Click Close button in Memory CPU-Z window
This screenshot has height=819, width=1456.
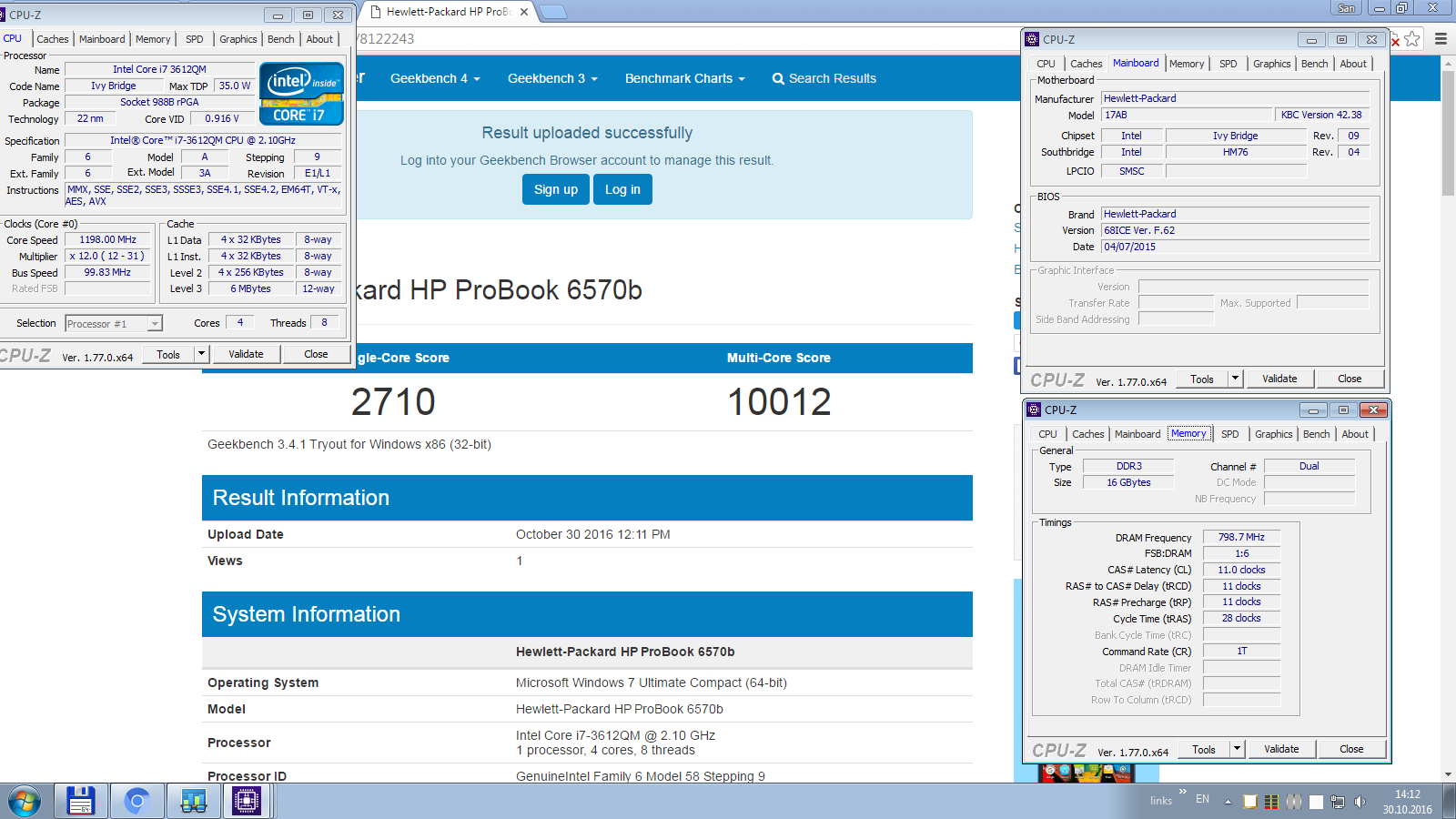click(1351, 749)
